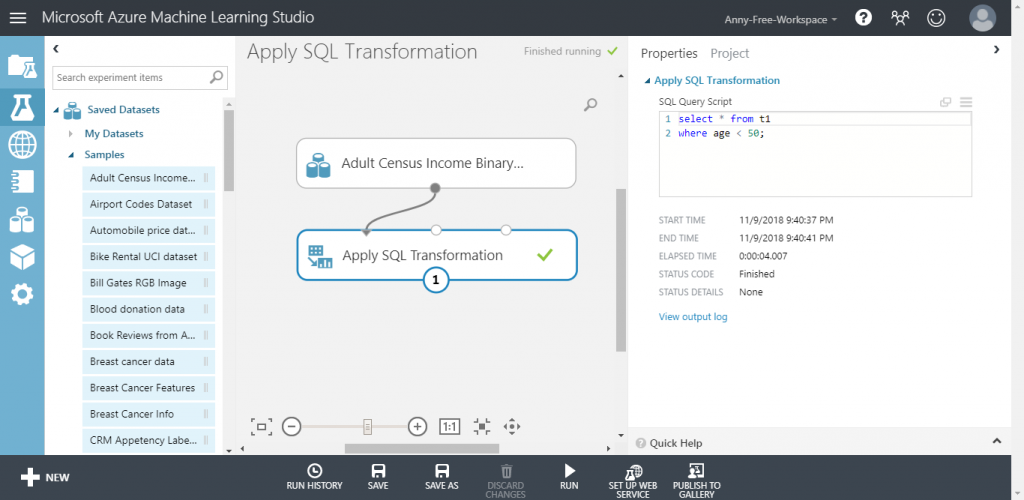The image size is (1024, 500).
Task: Select the Adult Census Income Binary module
Action: (436, 163)
